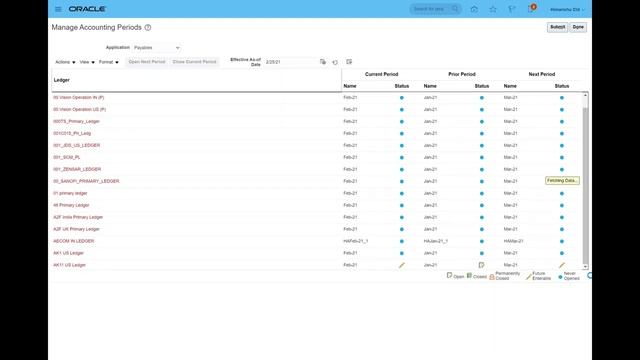Open the Application dropdown

tap(157, 48)
